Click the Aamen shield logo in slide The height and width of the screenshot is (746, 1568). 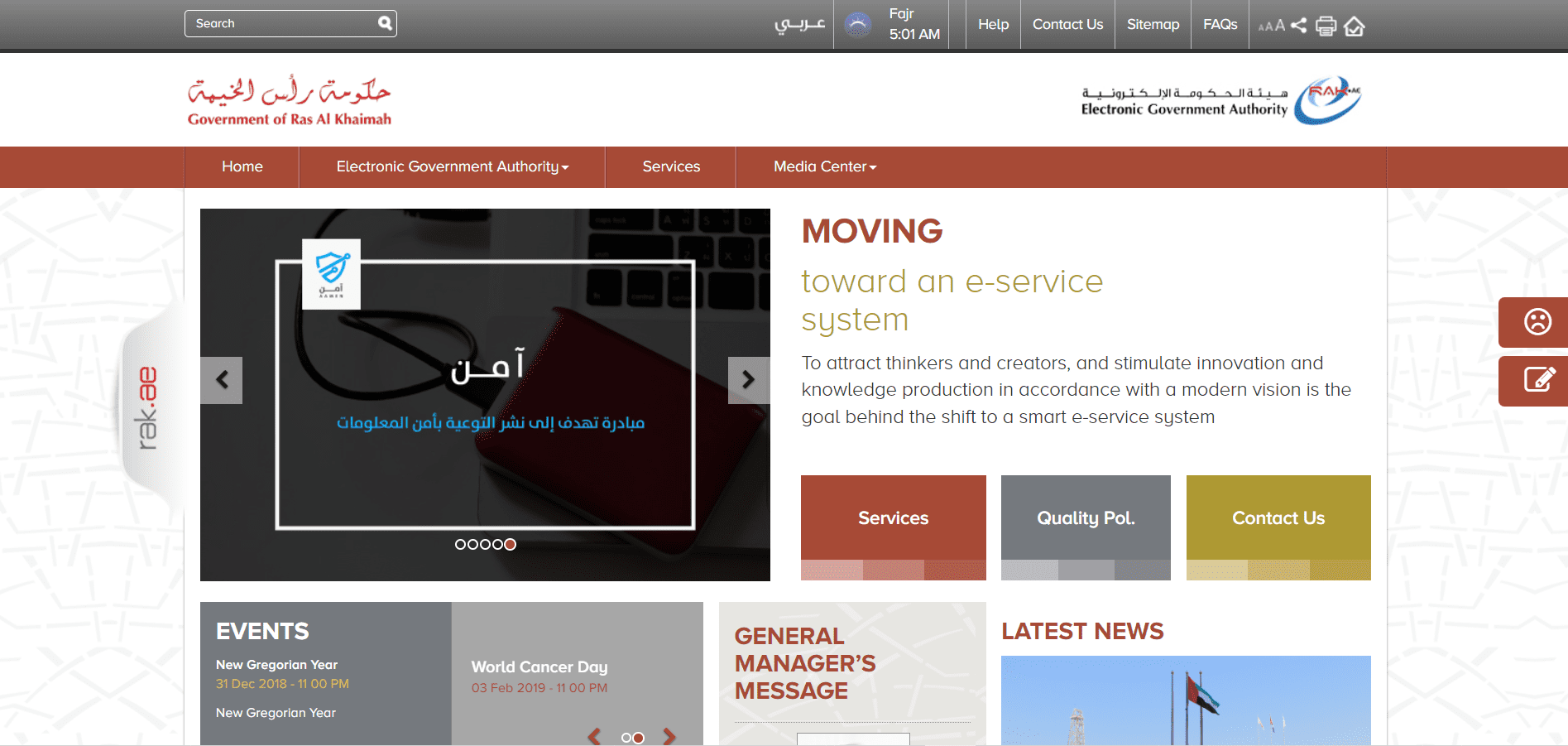(331, 274)
